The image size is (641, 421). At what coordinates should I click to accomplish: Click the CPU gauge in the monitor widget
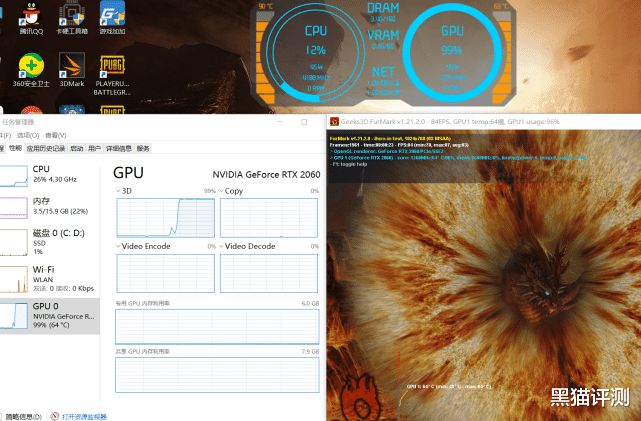coord(316,53)
